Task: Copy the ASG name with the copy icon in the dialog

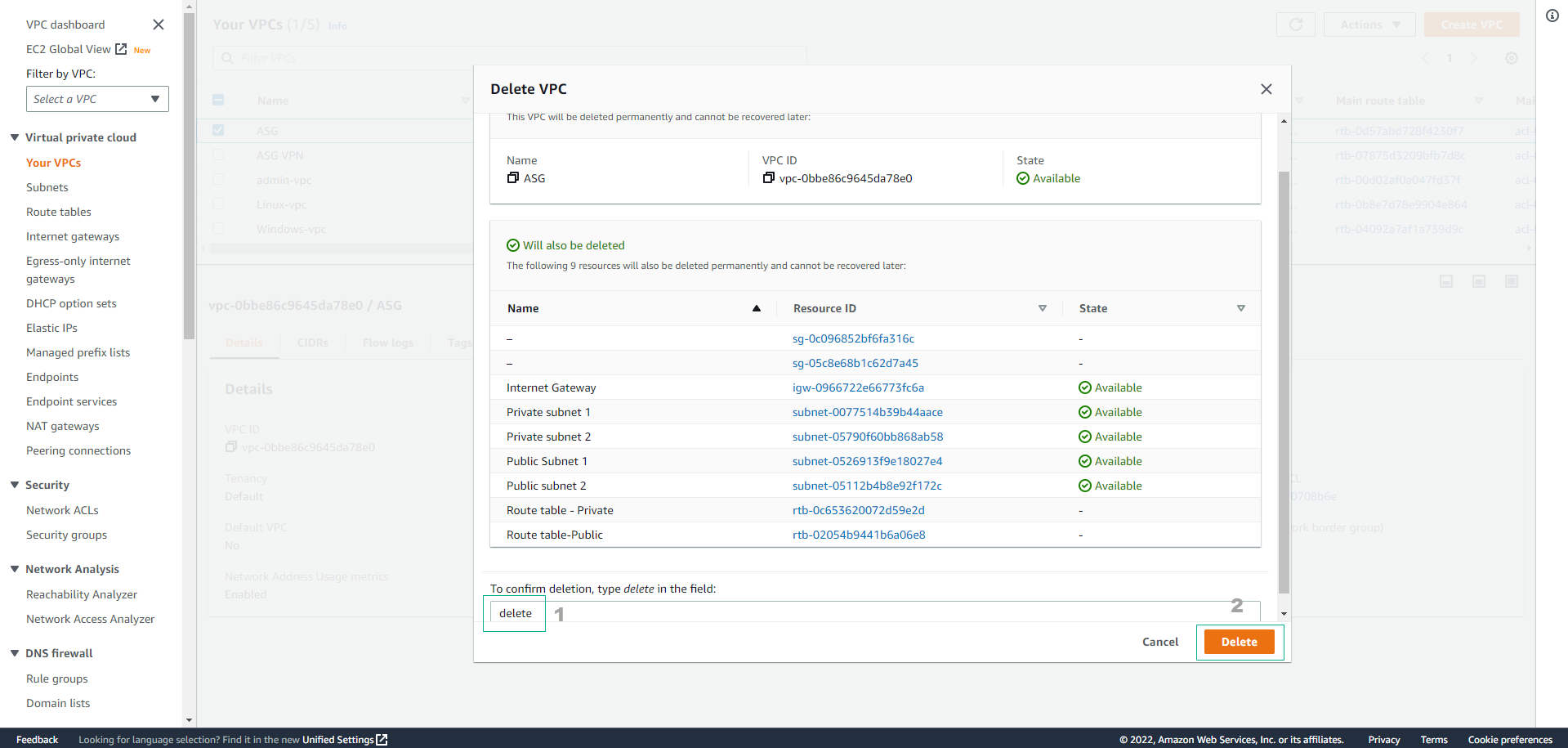Action: [x=513, y=177]
